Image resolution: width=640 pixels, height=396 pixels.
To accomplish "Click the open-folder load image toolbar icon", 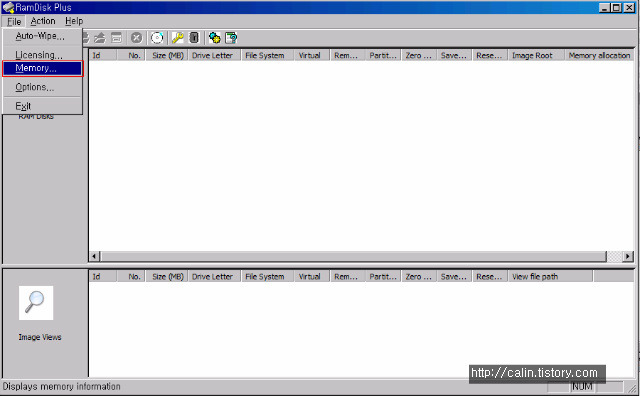I will [100, 38].
